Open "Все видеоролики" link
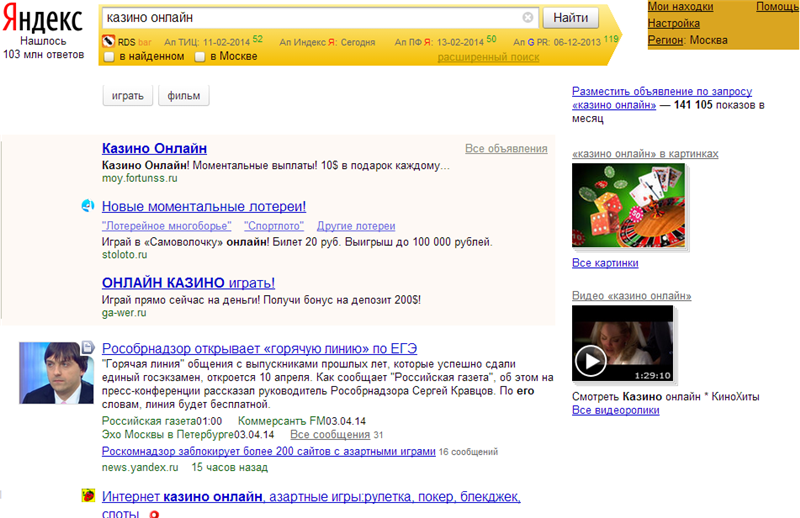Image resolution: width=800 pixels, height=518 pixels. point(615,410)
